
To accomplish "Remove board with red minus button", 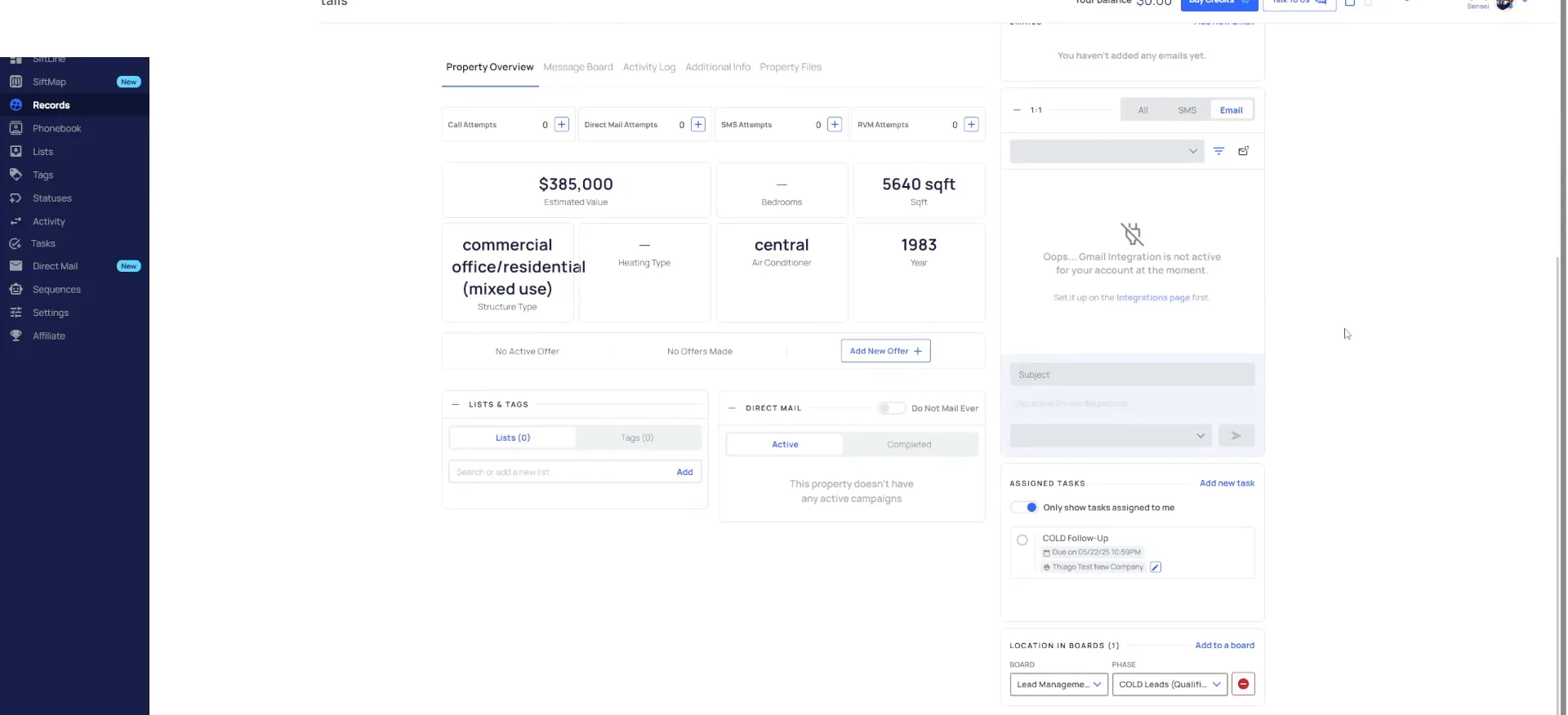I will click(1243, 684).
